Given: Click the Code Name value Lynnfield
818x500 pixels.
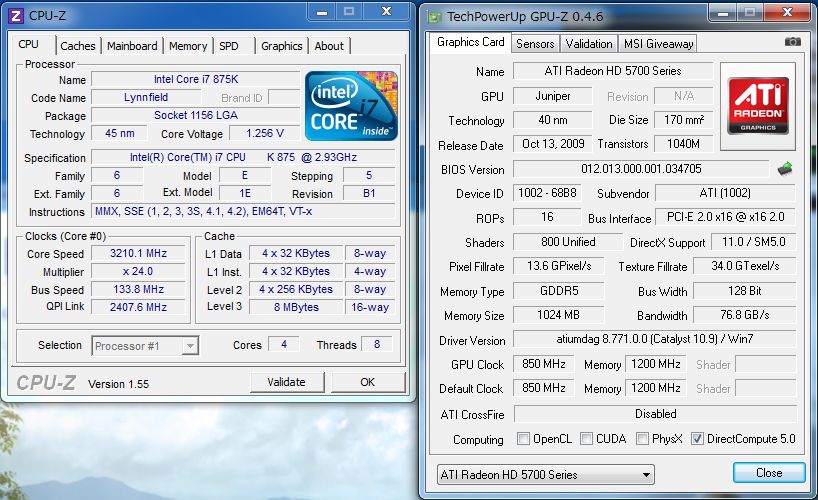Looking at the screenshot, I should (x=146, y=97).
